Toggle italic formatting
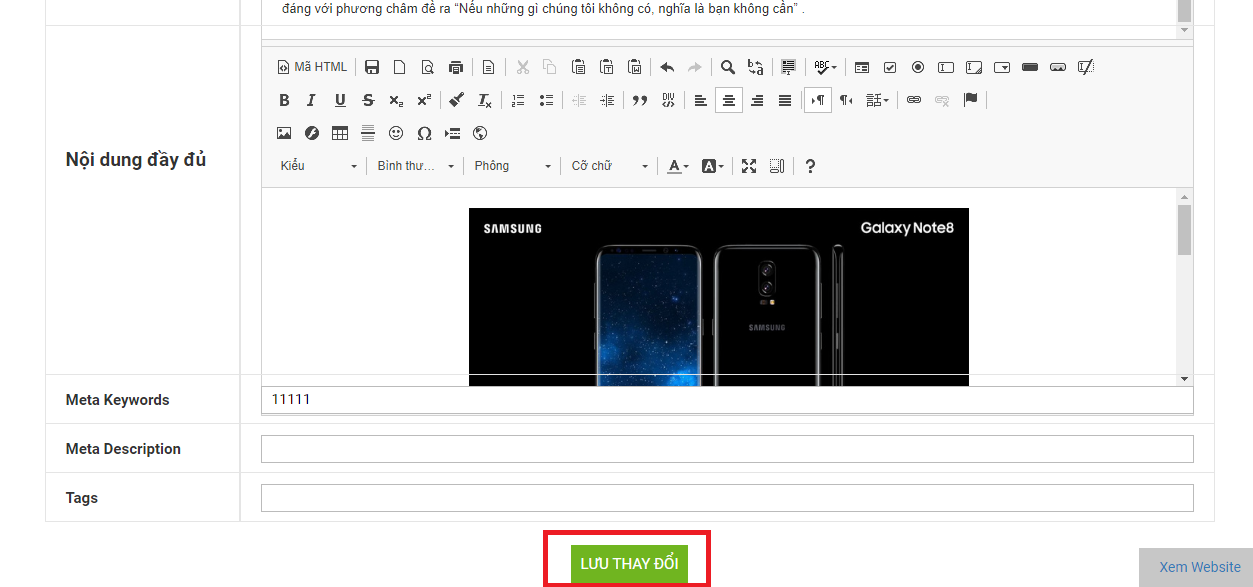Screen dimensions: 1253x587 point(312,100)
